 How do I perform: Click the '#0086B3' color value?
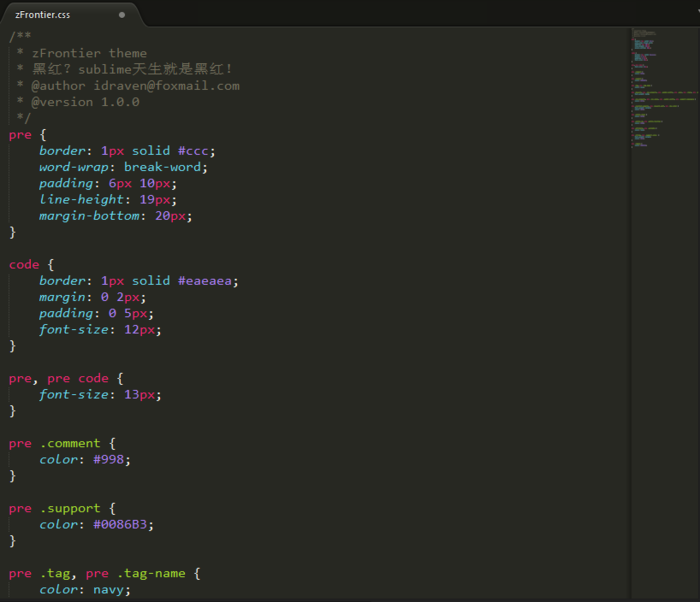(120, 525)
